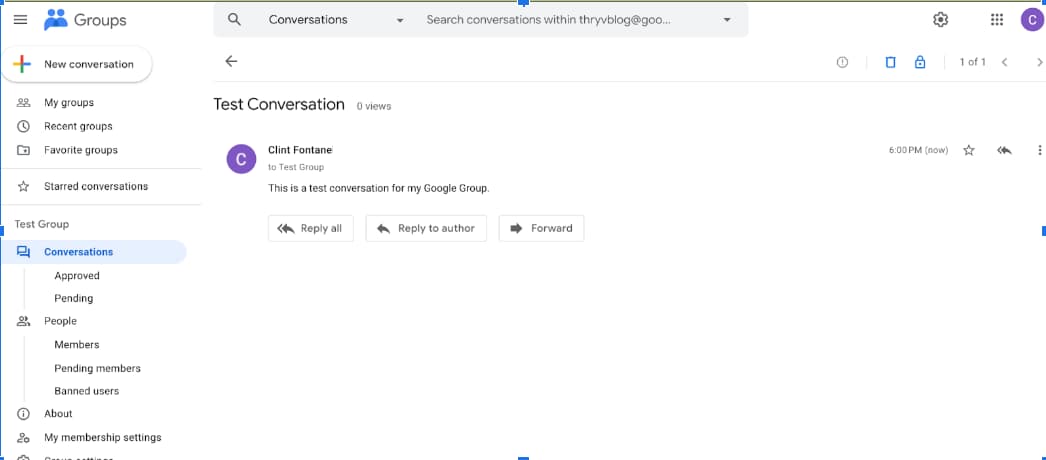Click the message body text
Image resolution: width=1046 pixels, height=460 pixels.
pos(379,189)
